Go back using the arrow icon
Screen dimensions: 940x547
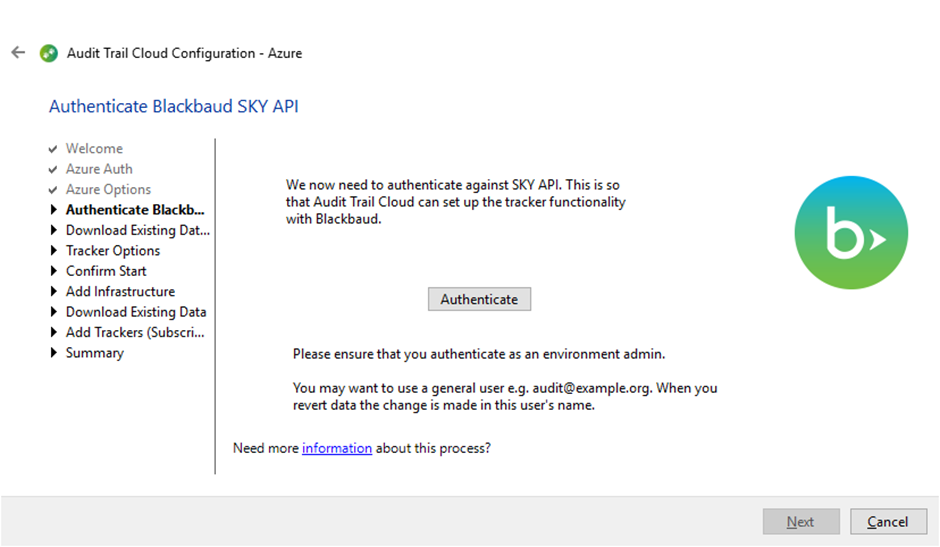click(x=18, y=53)
